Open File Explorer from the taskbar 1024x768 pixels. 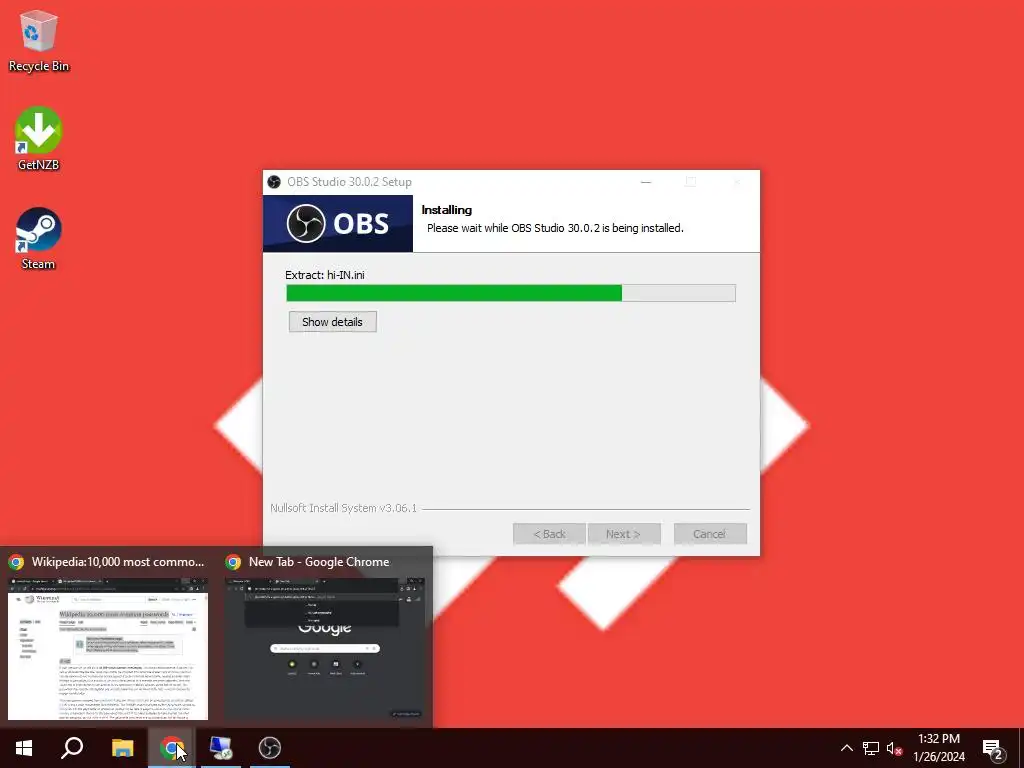[x=122, y=748]
